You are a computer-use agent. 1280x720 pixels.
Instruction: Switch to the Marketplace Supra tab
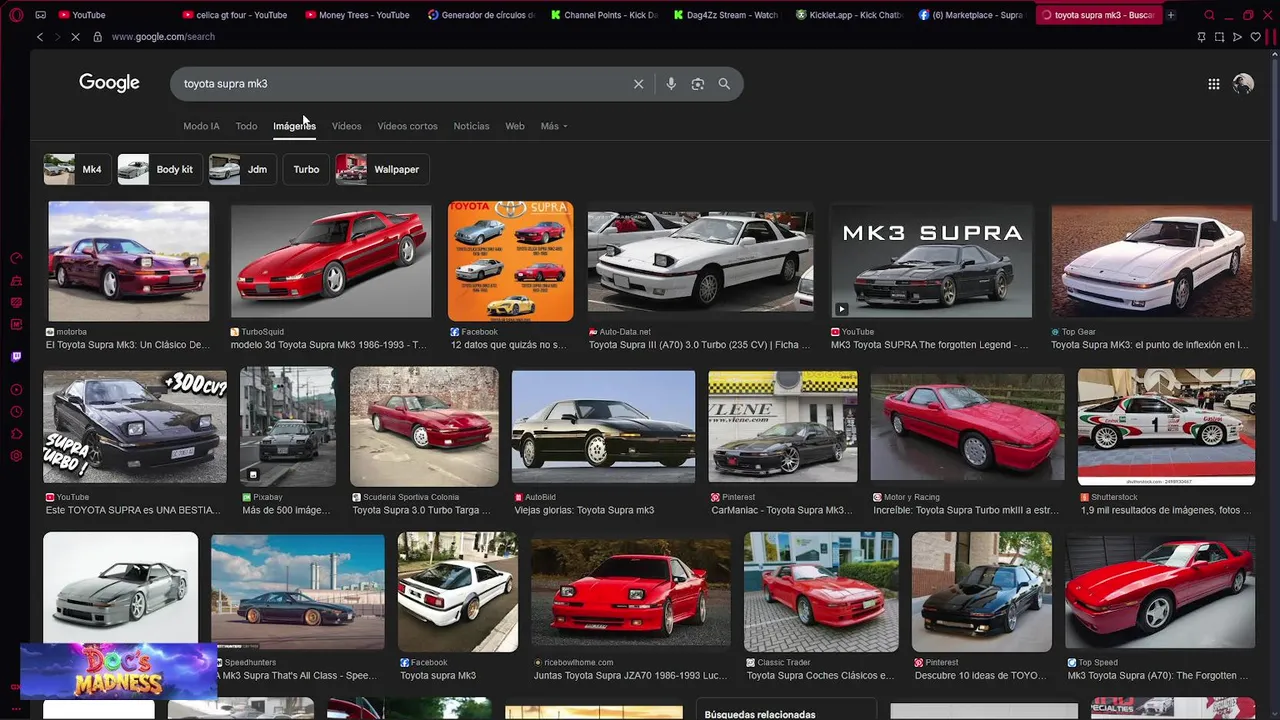point(973,15)
